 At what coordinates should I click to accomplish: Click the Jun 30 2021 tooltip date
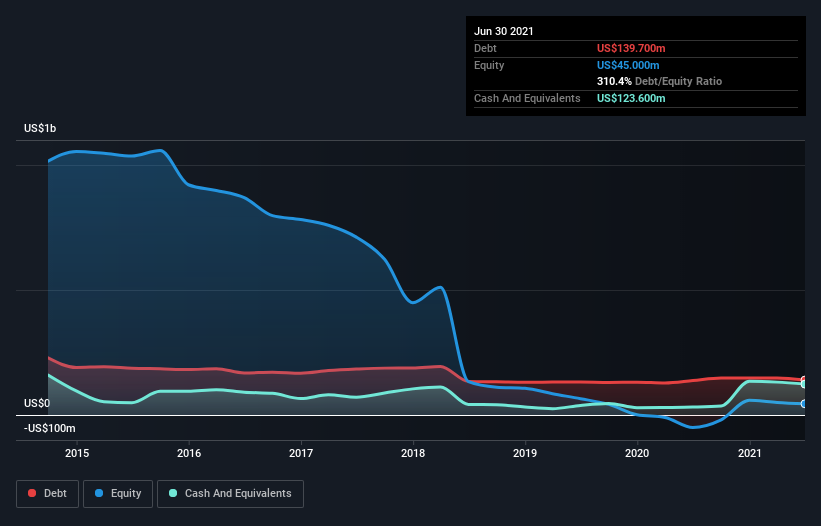coord(504,31)
